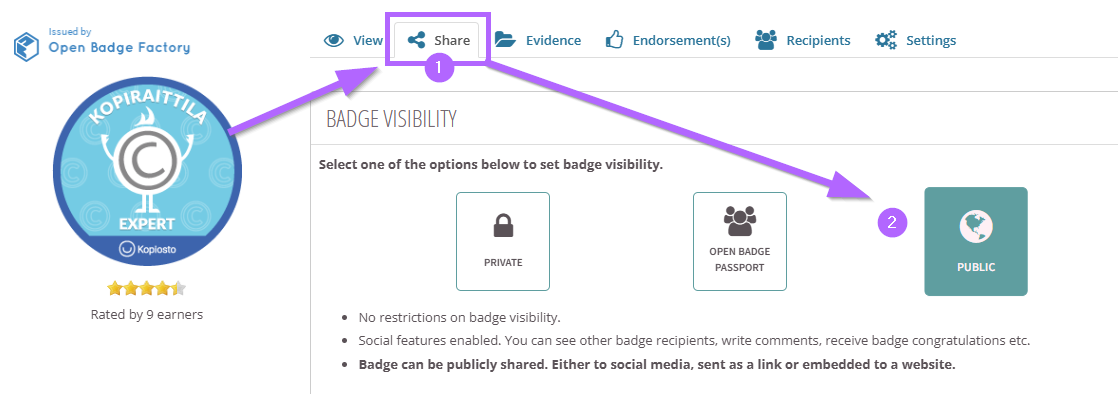Click the Open Badge Factory logo icon
The image size is (1118, 394).
click(26, 44)
